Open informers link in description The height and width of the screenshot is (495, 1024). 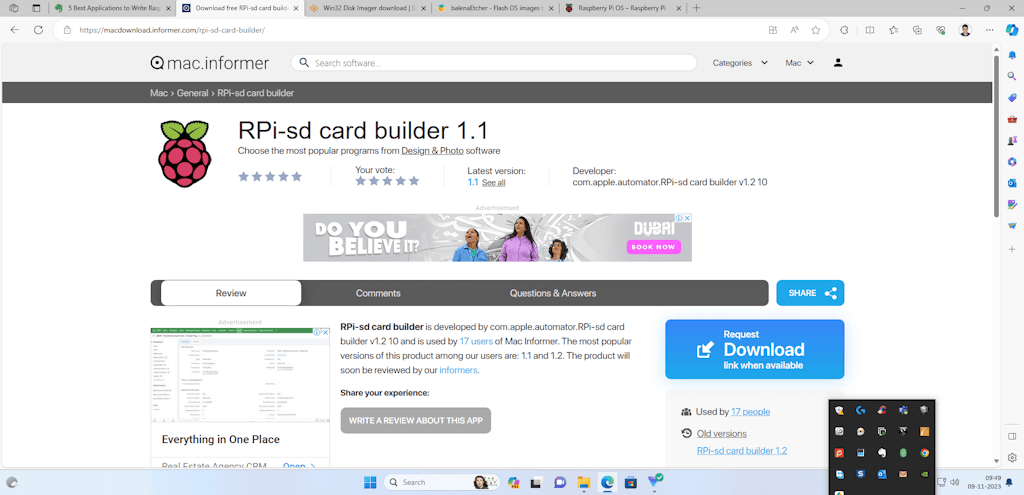458,370
